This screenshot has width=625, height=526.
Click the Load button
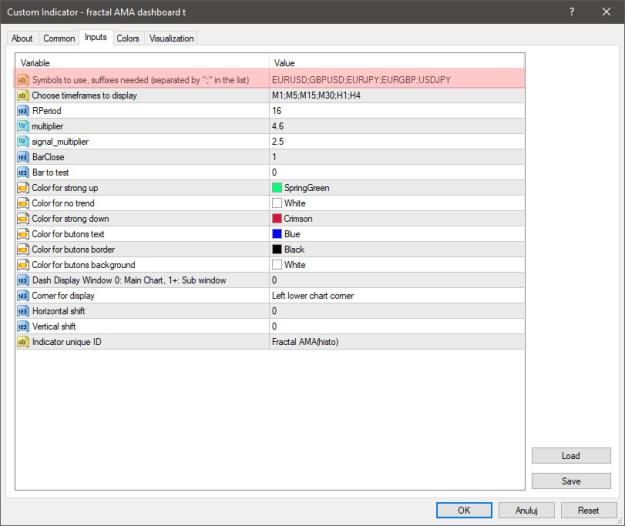point(571,455)
